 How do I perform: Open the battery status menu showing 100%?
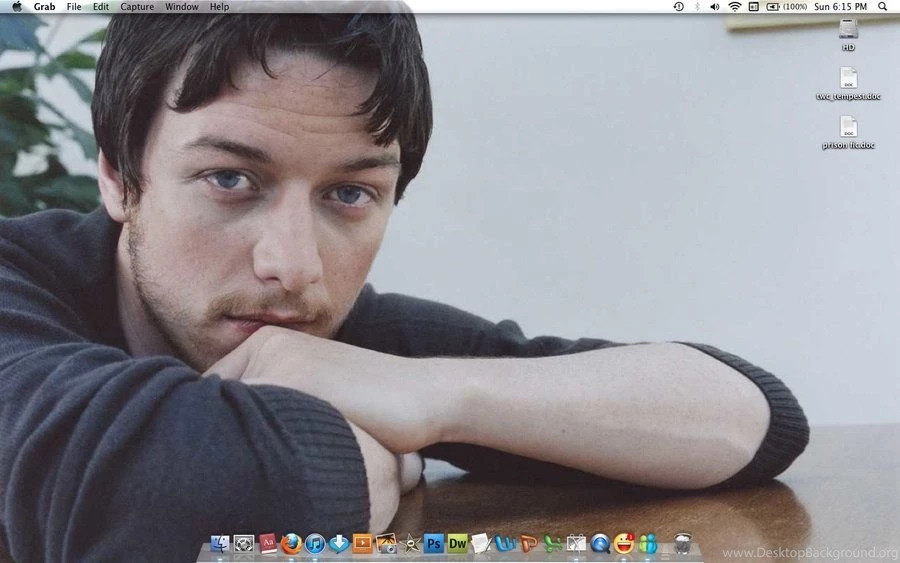(x=786, y=7)
